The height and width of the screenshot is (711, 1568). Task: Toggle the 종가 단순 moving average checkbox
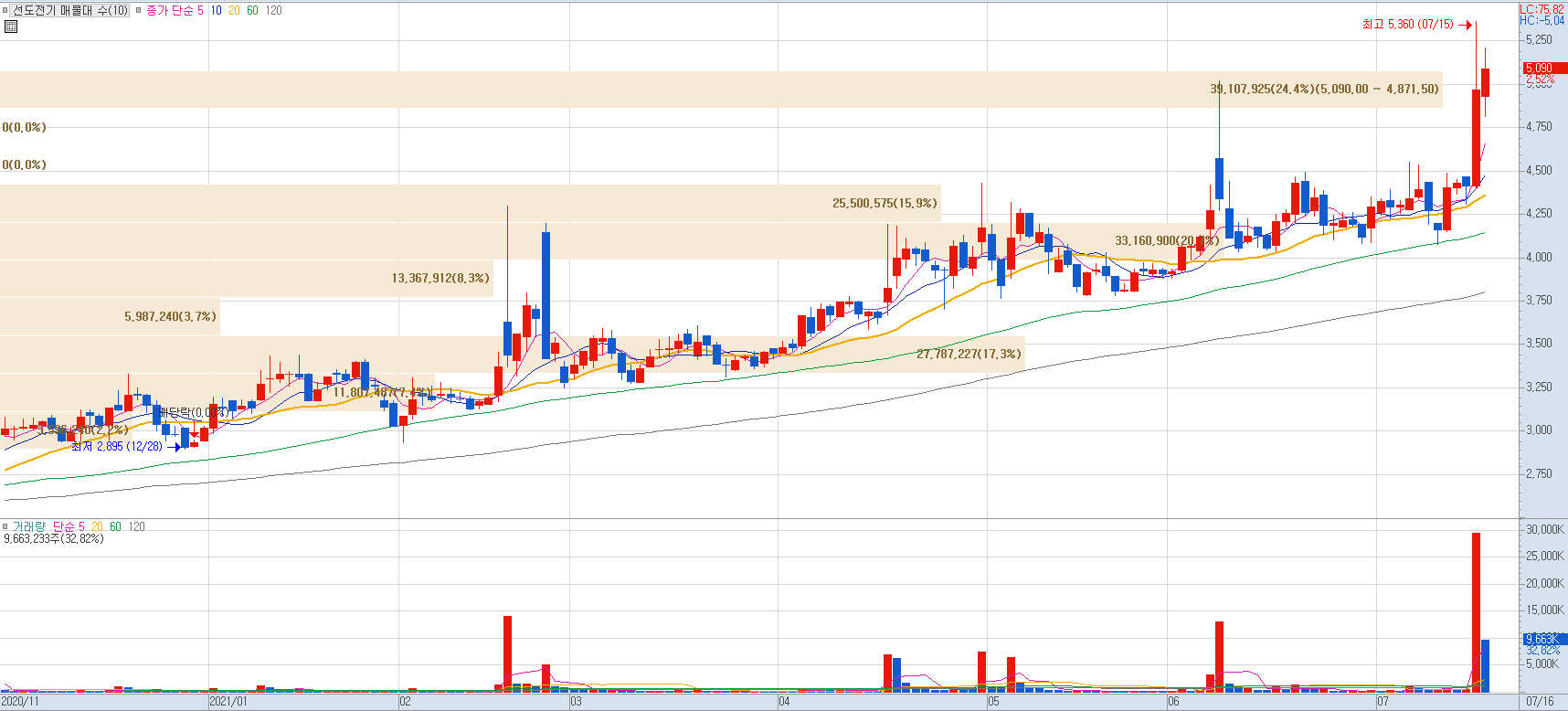coord(139,11)
